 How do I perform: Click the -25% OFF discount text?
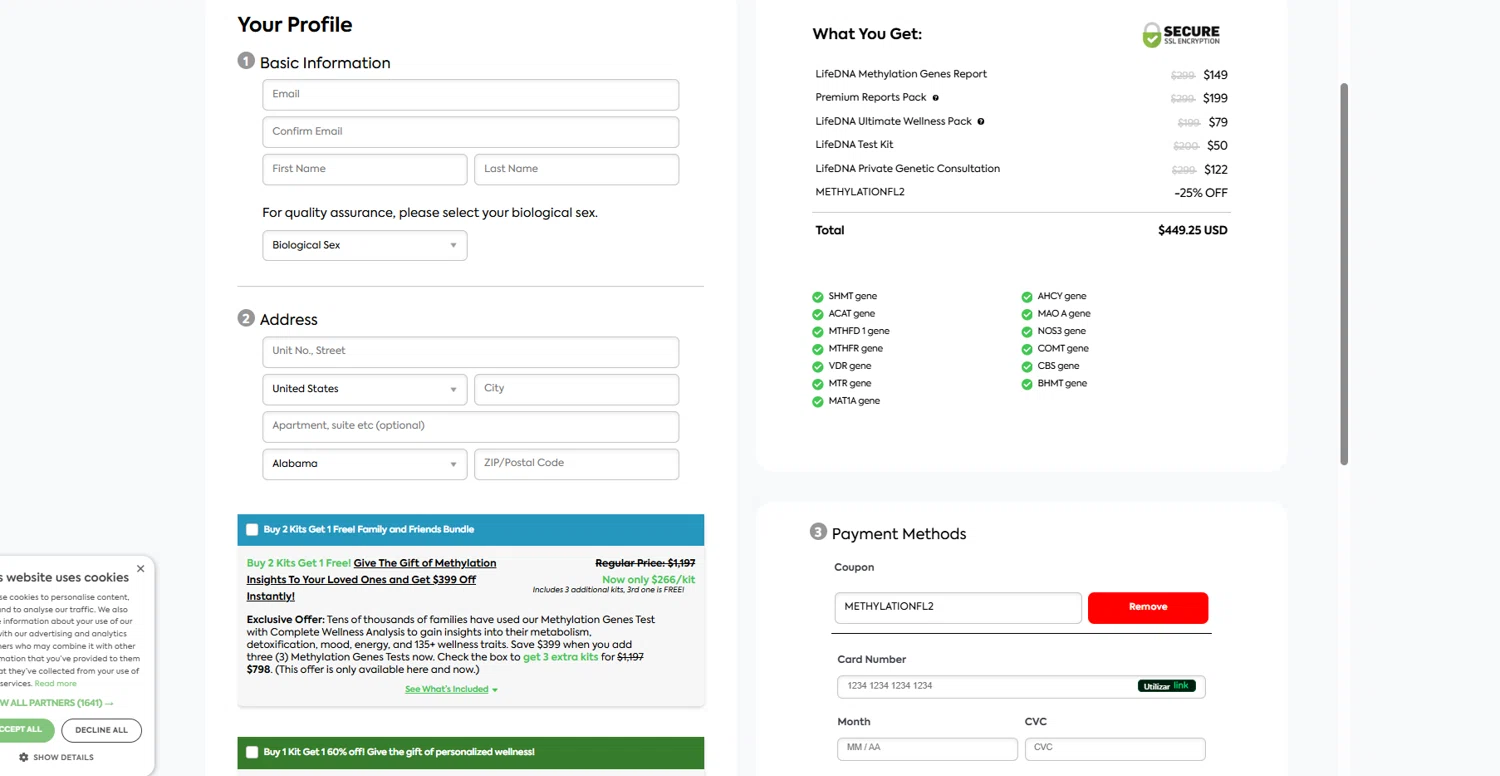[x=1201, y=193]
